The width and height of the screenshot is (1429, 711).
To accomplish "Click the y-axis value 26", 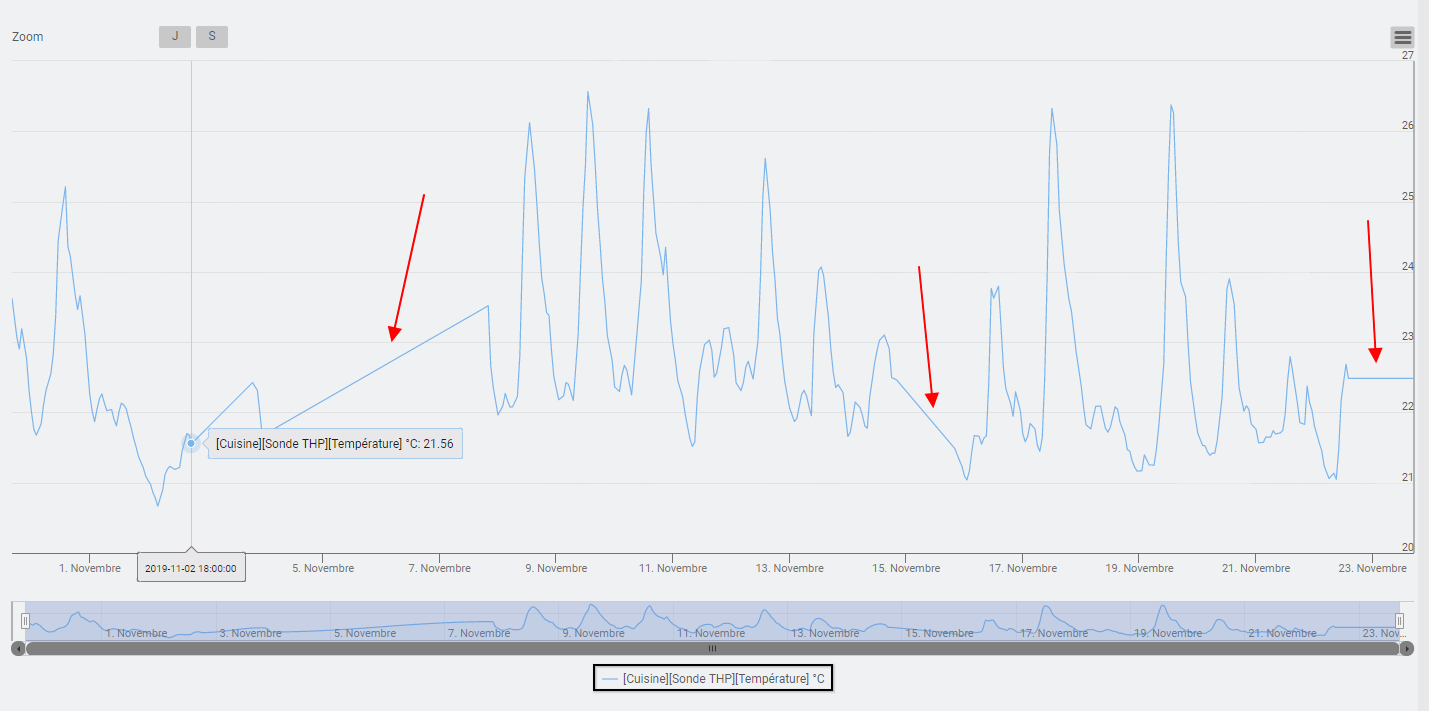I will [x=1407, y=126].
